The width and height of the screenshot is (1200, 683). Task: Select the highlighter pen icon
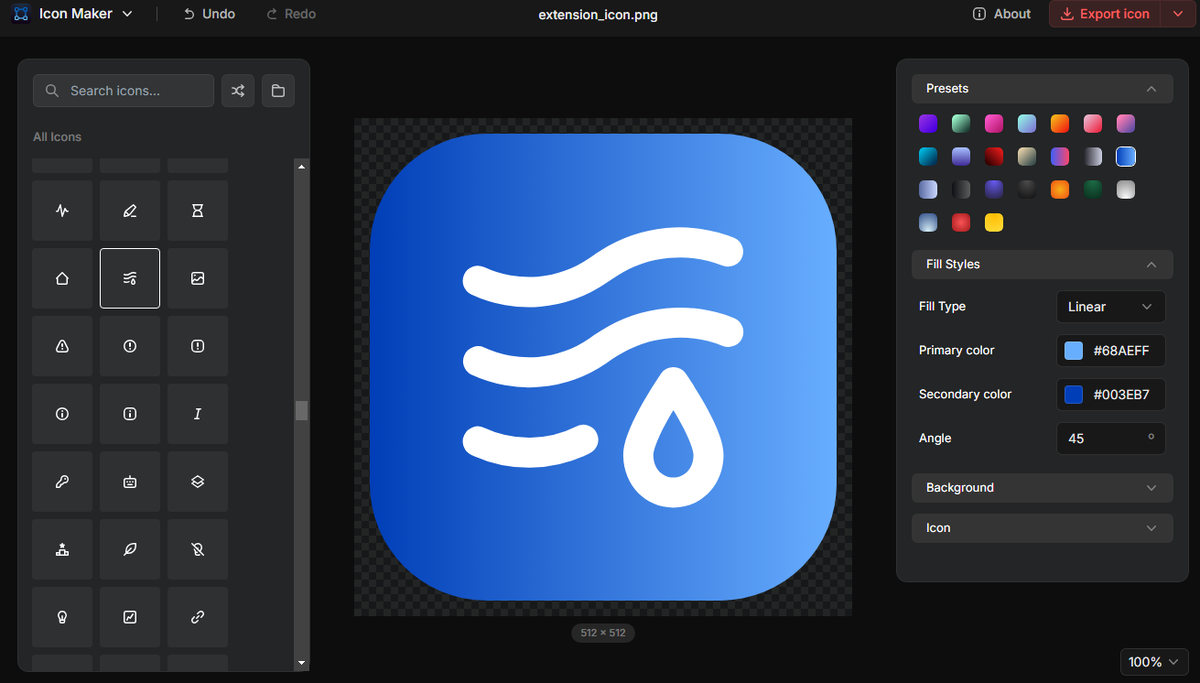130,211
